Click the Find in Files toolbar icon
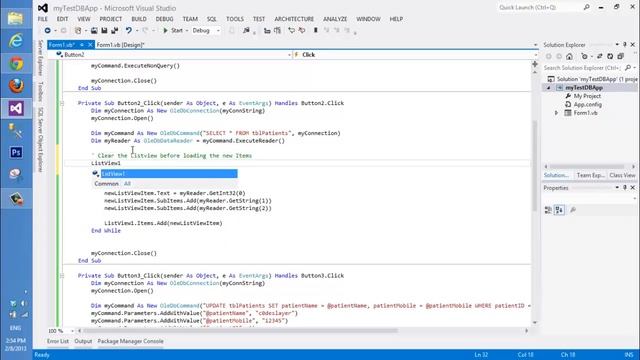Image resolution: width=640 pixels, height=360 pixels. coord(246,31)
